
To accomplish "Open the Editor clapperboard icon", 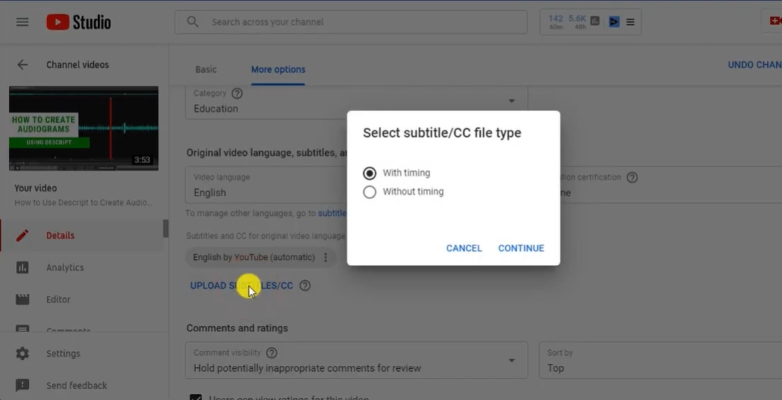I will (22, 299).
